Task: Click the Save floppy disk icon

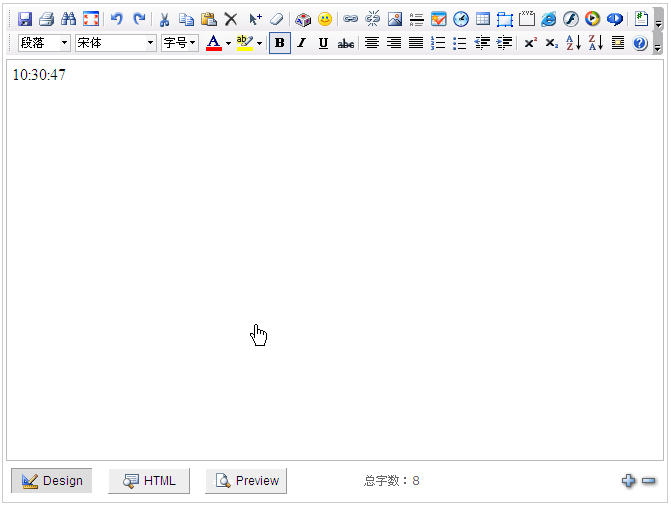Action: coord(25,19)
